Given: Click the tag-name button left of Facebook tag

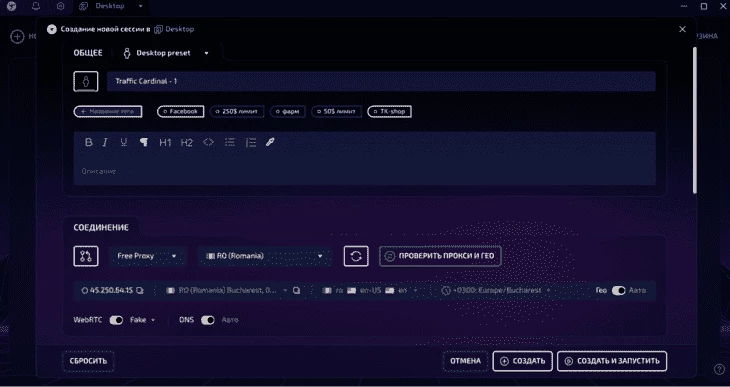Looking at the screenshot, I should pyautogui.click(x=108, y=112).
